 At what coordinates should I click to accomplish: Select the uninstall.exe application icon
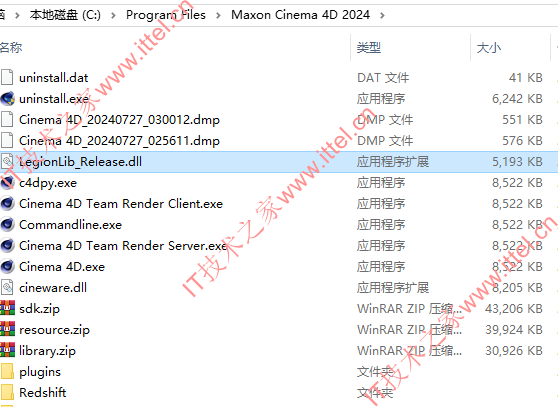click(7, 99)
